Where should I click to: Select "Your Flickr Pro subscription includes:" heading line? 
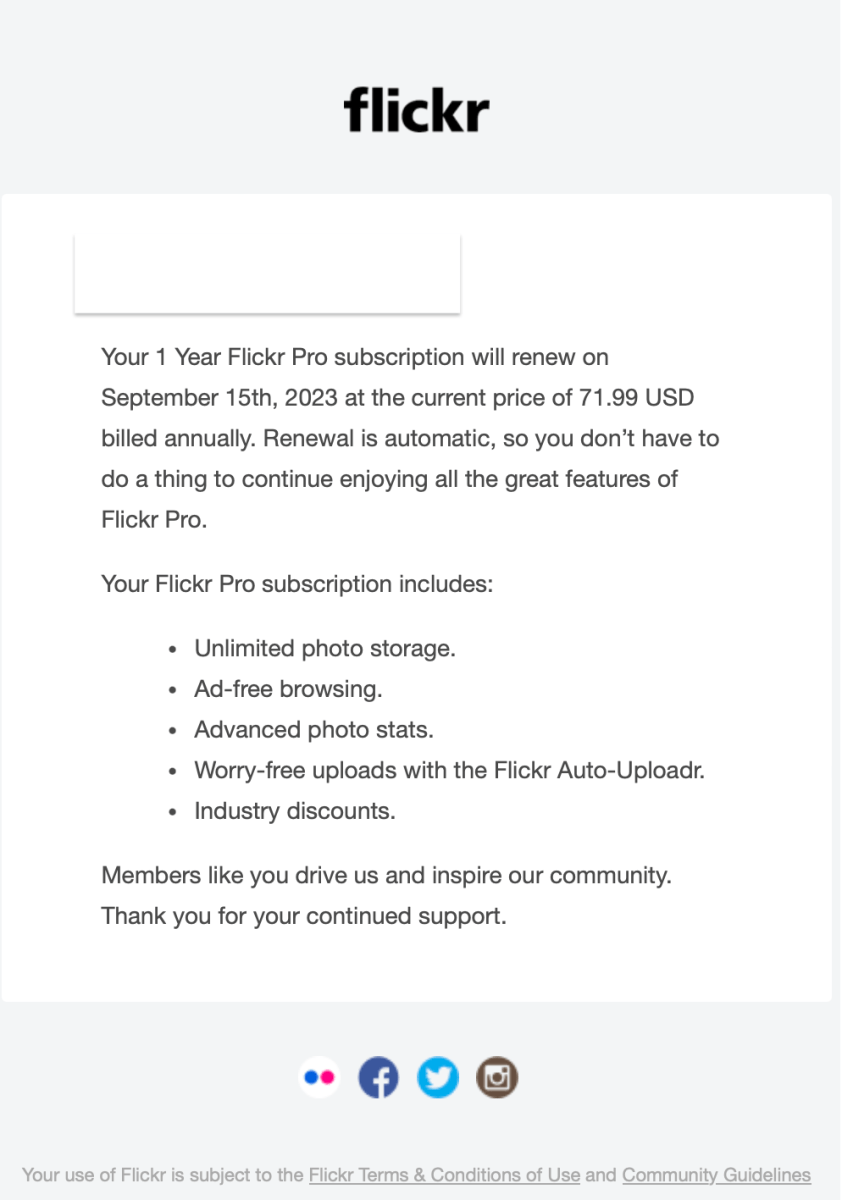pyautogui.click(x=297, y=583)
